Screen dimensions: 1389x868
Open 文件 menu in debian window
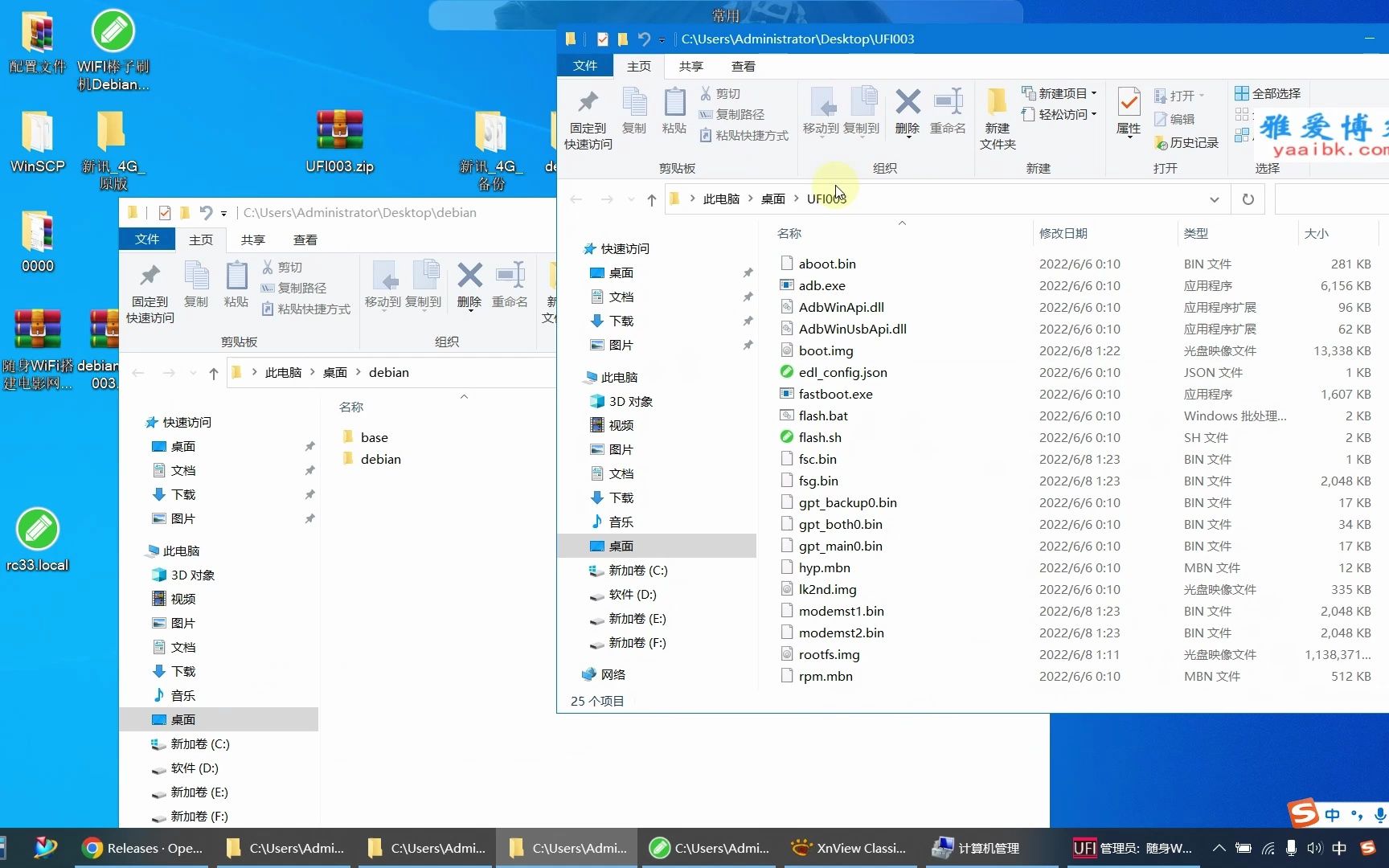click(x=147, y=240)
